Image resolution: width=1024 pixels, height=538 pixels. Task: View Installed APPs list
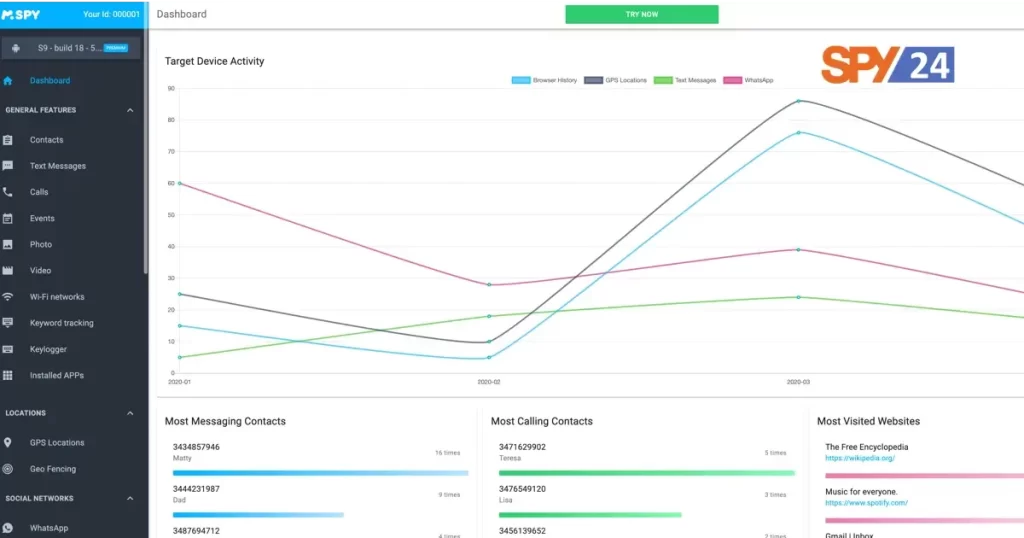tap(57, 375)
